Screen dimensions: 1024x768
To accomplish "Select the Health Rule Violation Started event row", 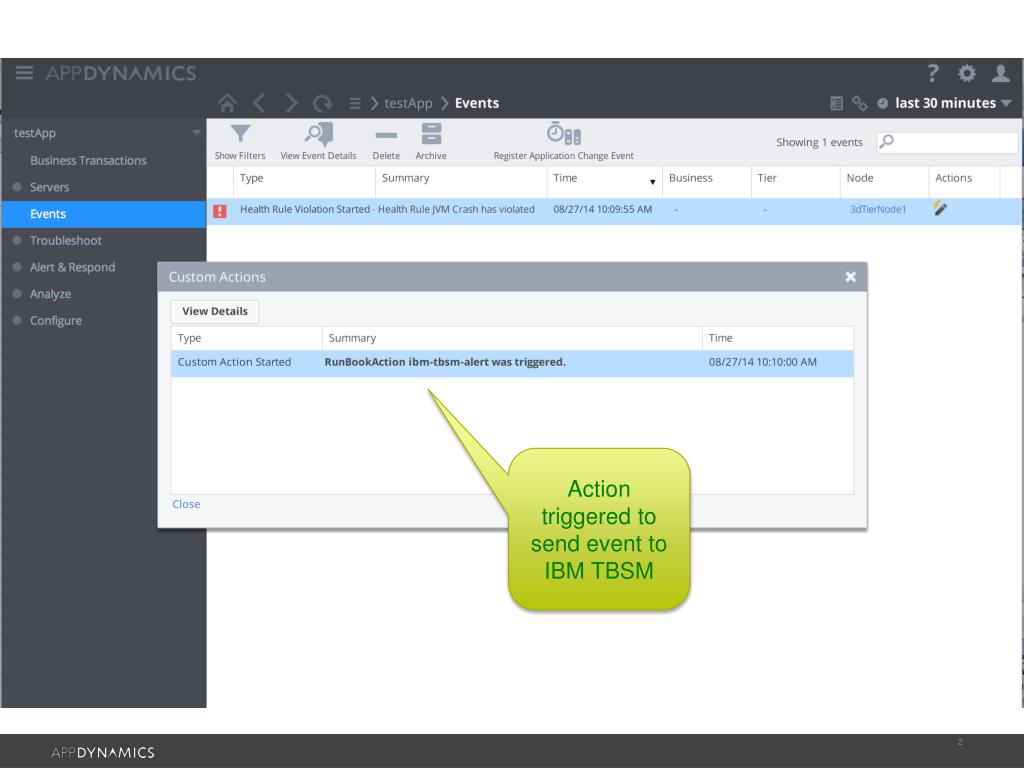I will coord(614,211).
